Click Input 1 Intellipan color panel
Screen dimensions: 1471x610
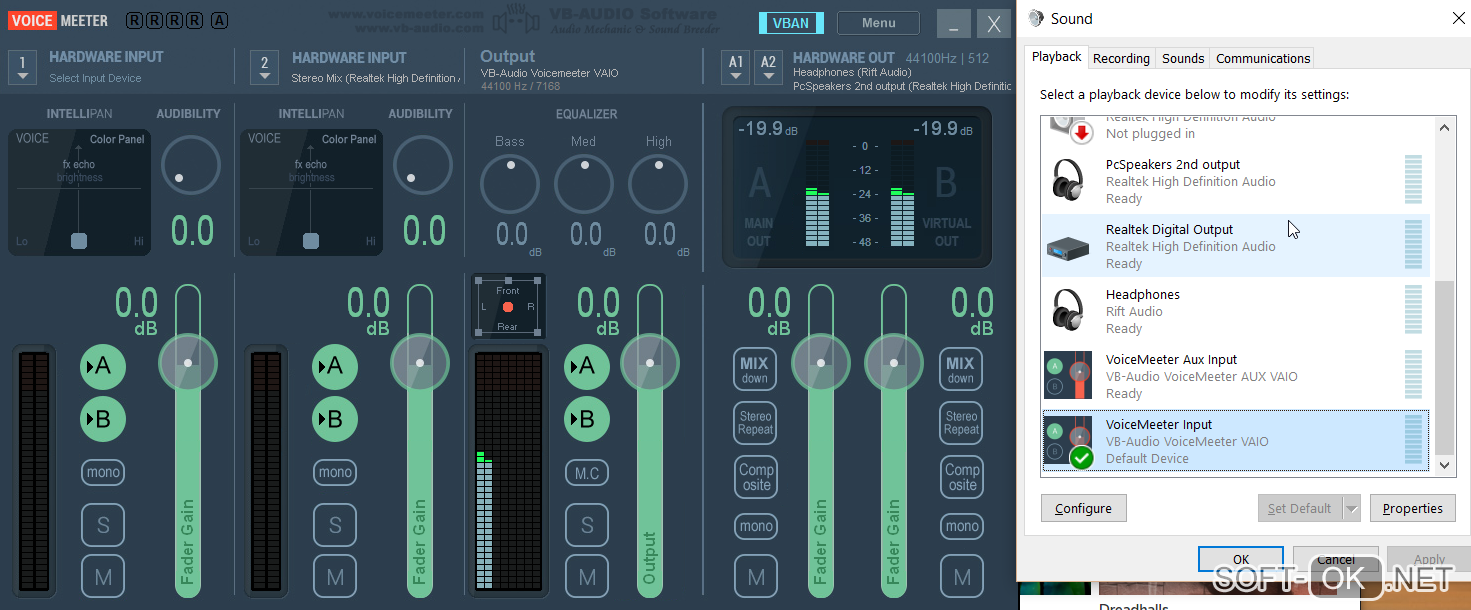[x=80, y=192]
